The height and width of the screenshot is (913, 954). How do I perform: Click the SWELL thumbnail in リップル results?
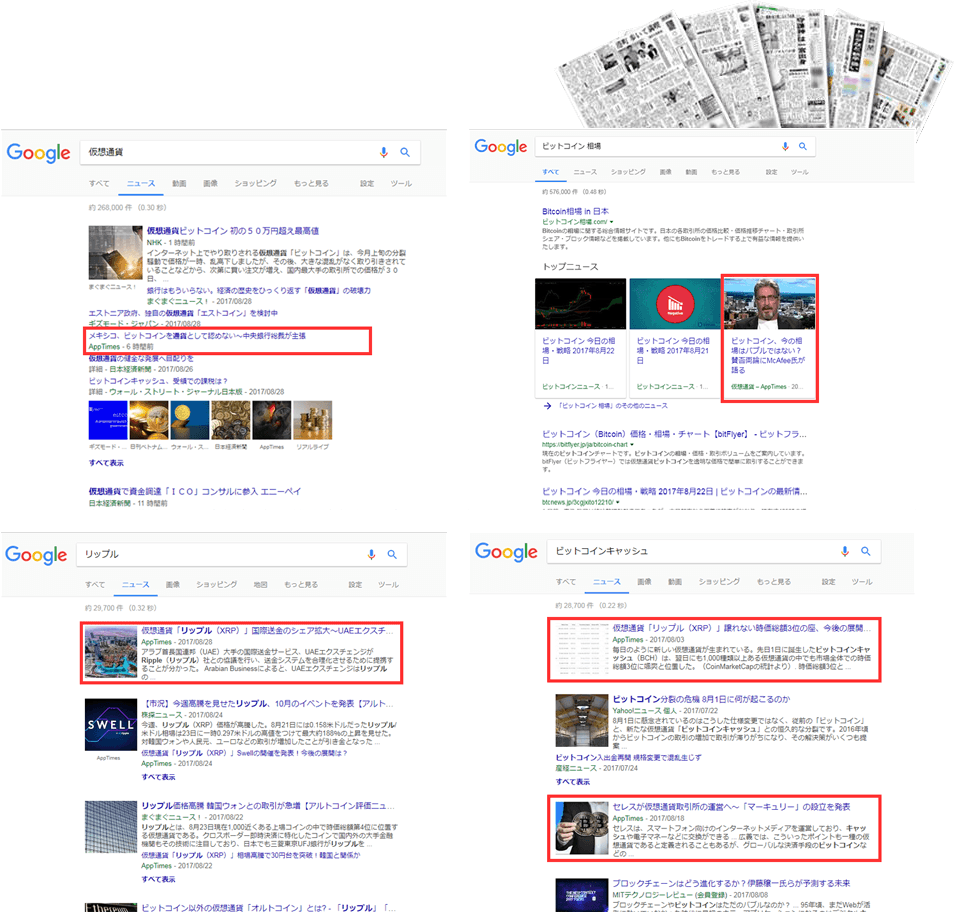click(x=111, y=726)
